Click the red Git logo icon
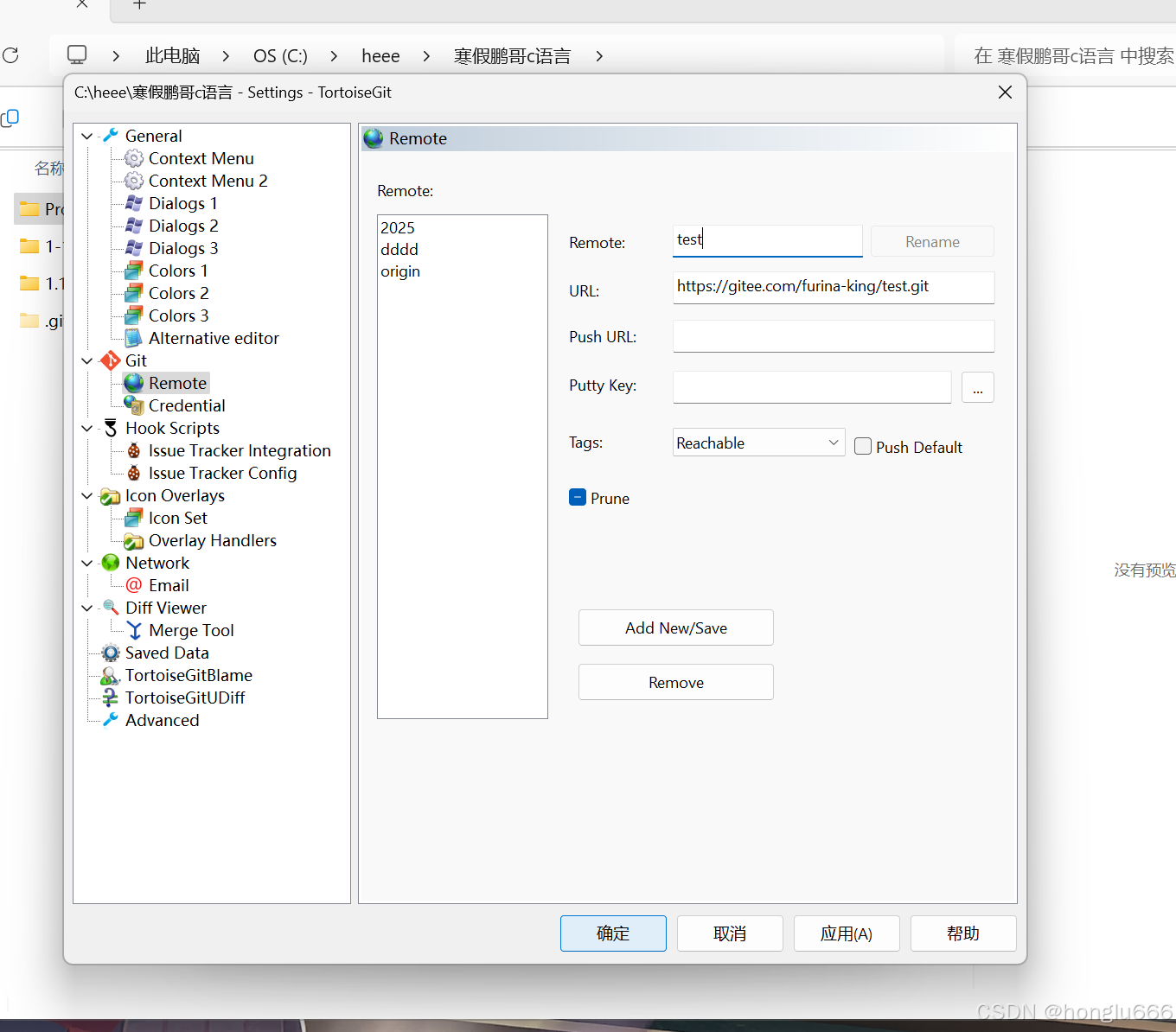The width and height of the screenshot is (1176, 1032). pyautogui.click(x=111, y=360)
